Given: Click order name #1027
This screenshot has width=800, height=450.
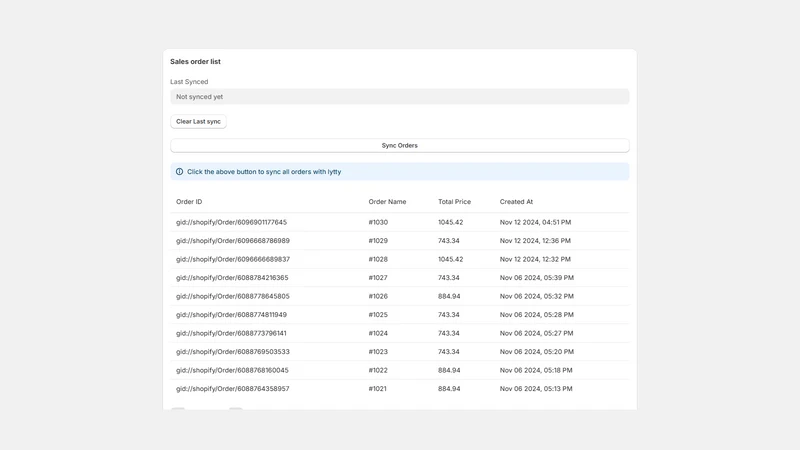Looking at the screenshot, I should pyautogui.click(x=378, y=278).
